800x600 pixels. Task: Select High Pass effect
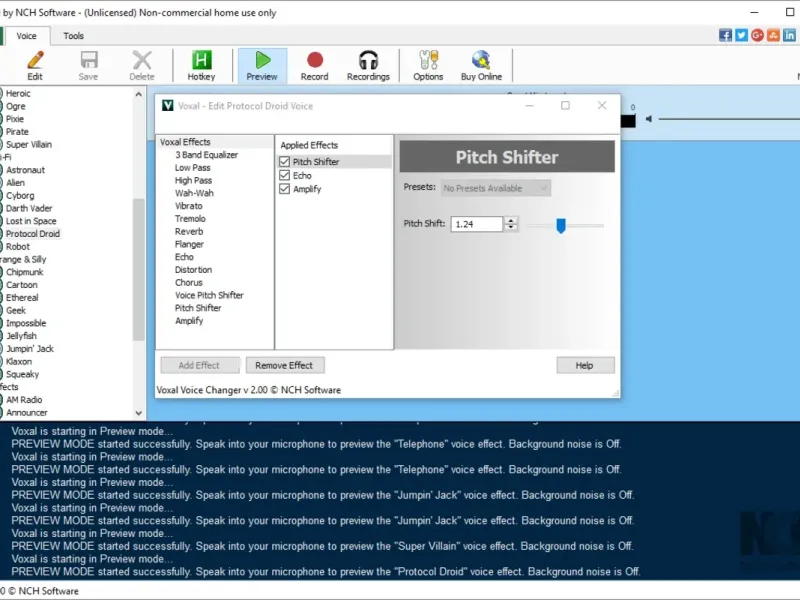(x=193, y=180)
